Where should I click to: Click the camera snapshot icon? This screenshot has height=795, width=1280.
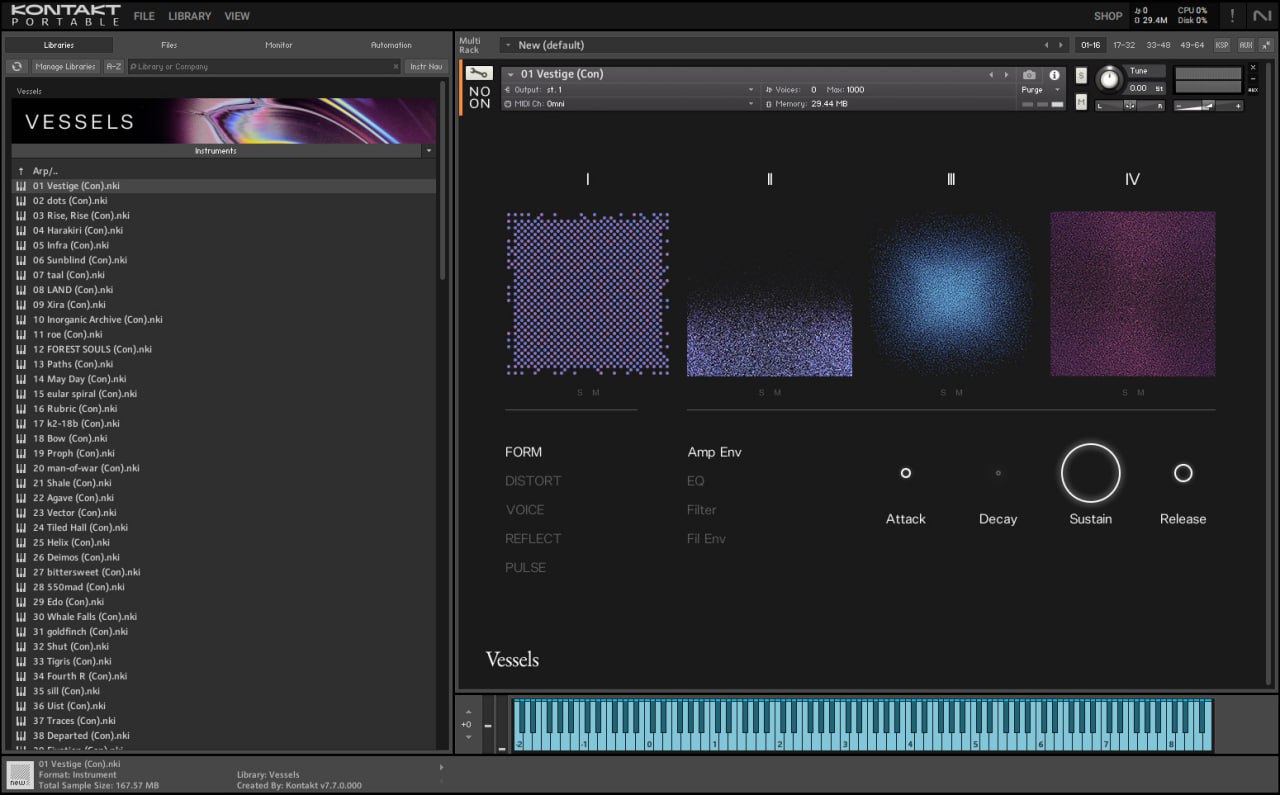[x=1029, y=75]
